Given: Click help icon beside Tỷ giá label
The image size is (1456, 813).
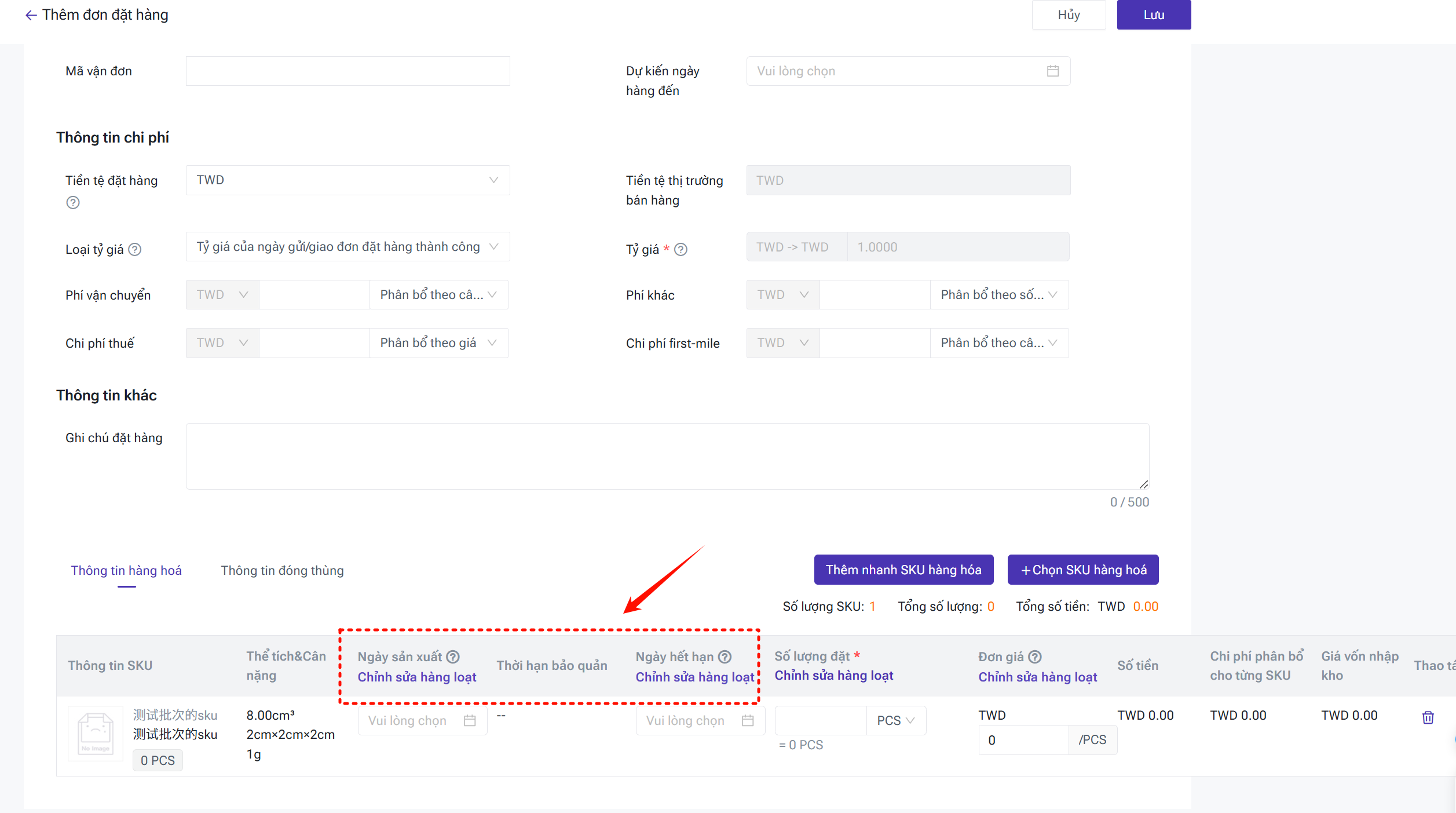Looking at the screenshot, I should pos(681,249).
